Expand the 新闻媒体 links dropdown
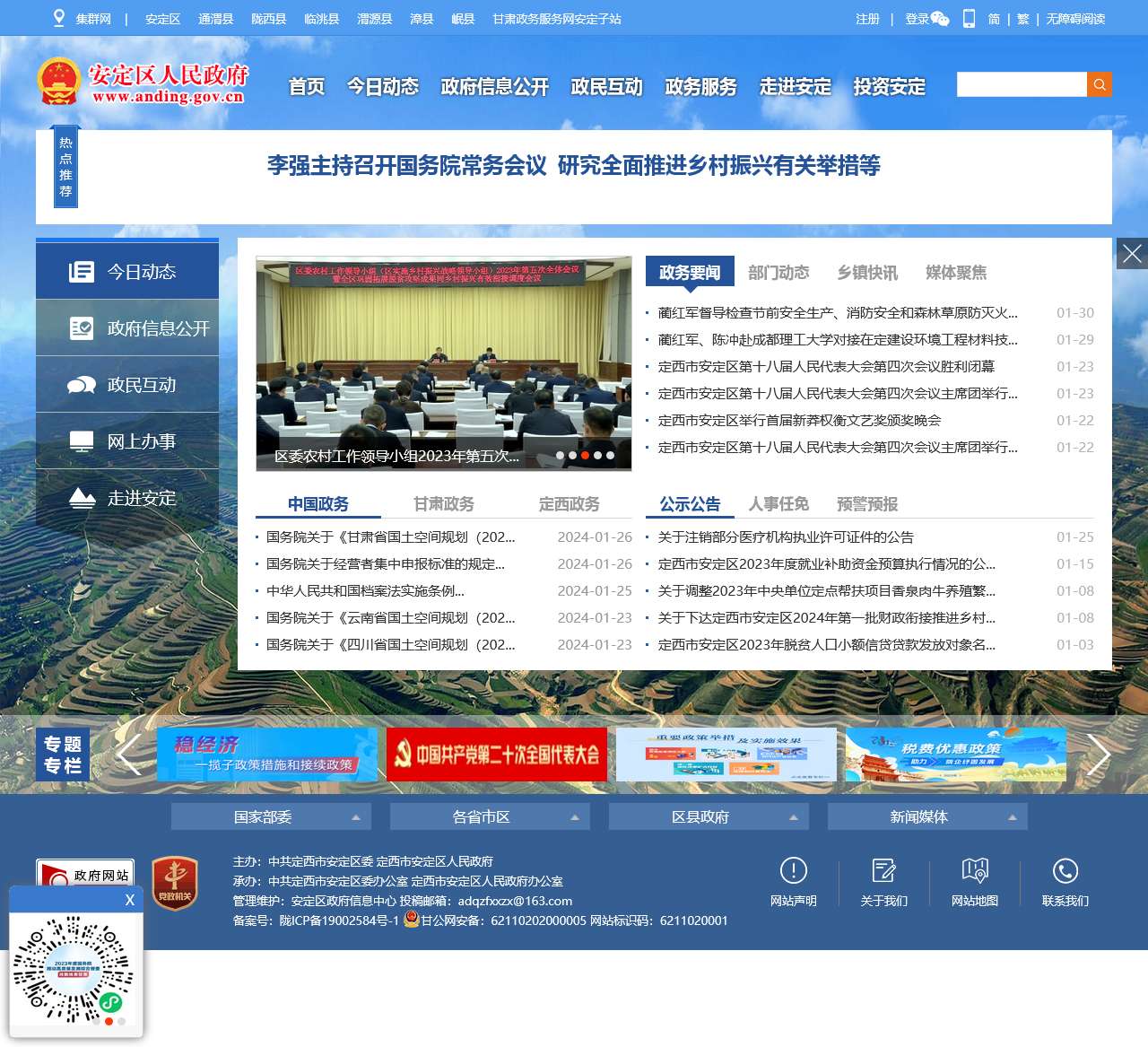The height and width of the screenshot is (1047, 1148). click(x=927, y=816)
